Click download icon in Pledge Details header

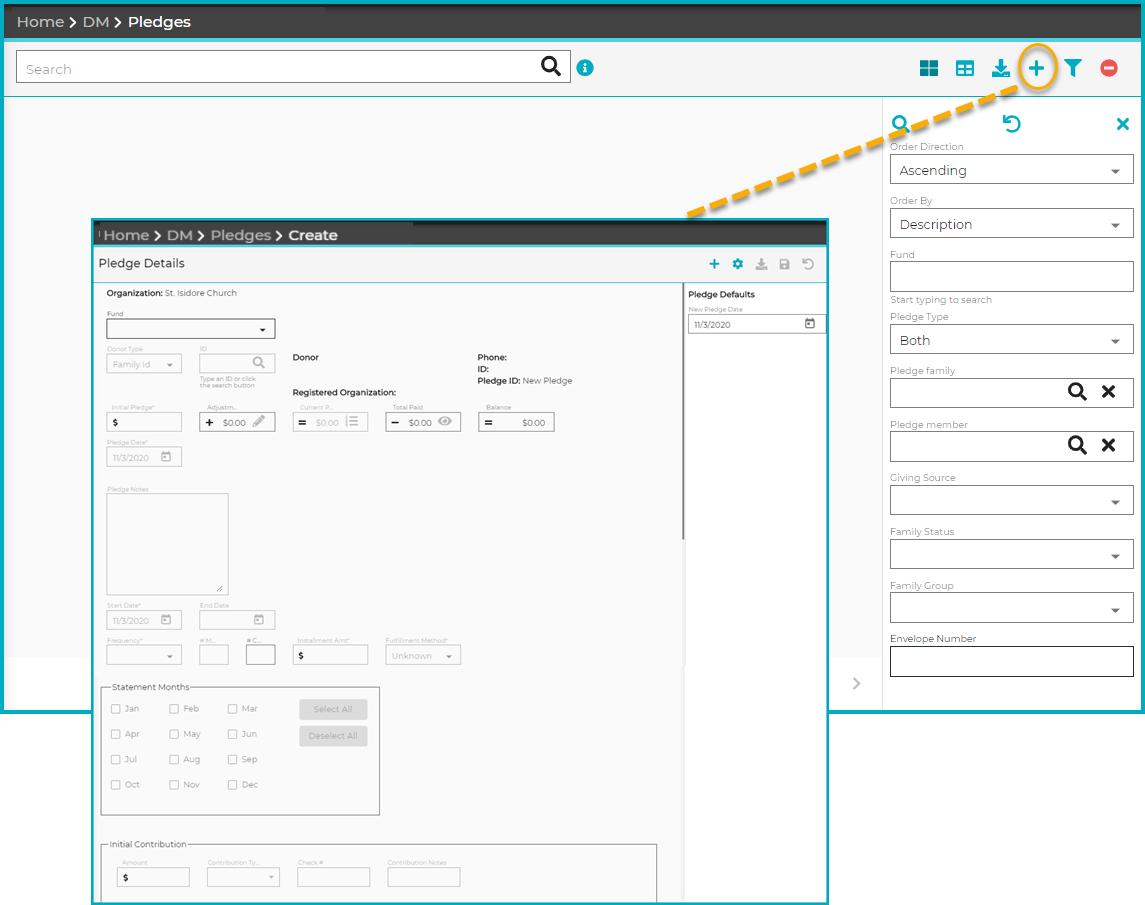[761, 264]
